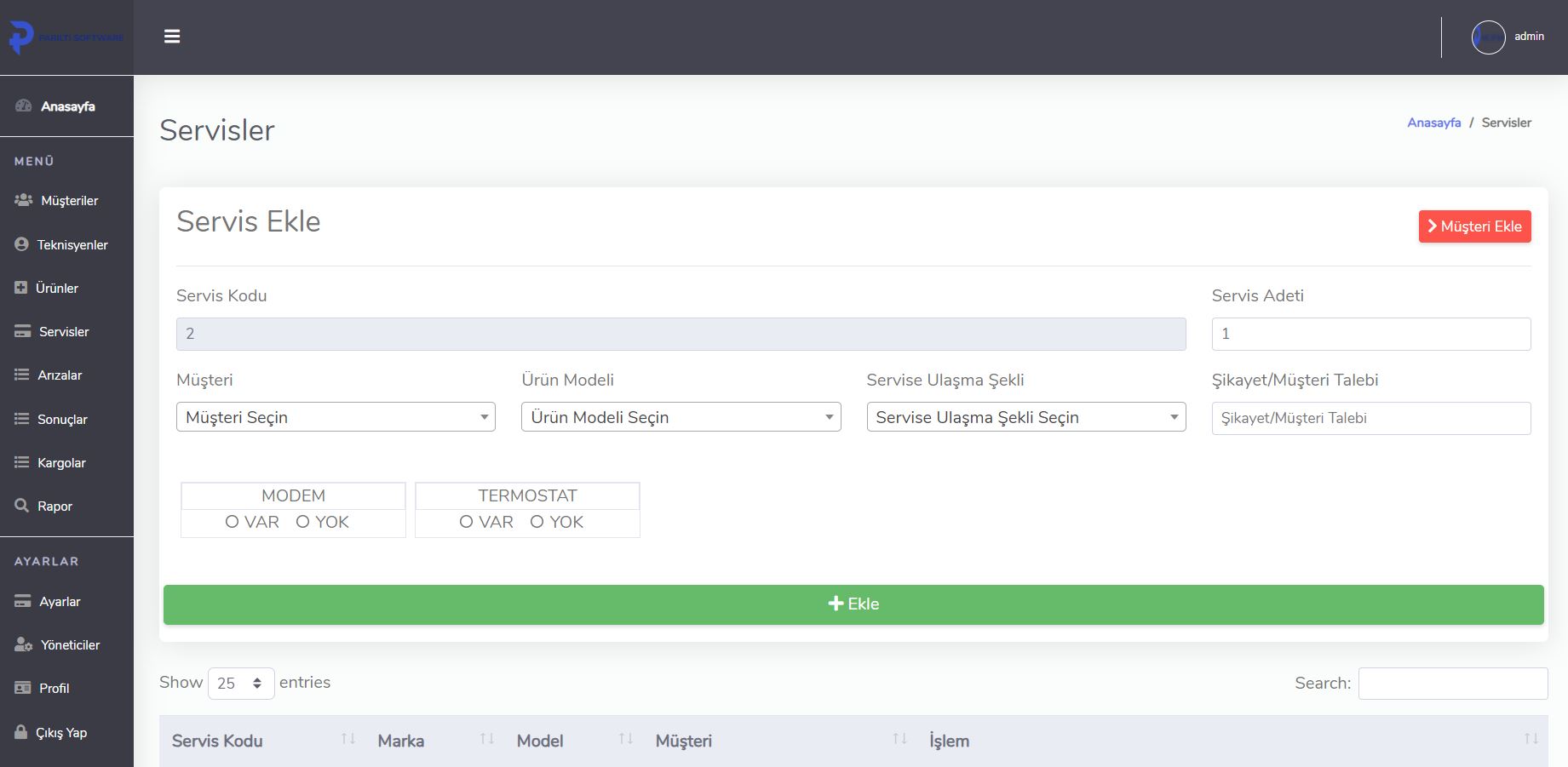Click the red Müşteri Ekle button
The width and height of the screenshot is (1568, 767).
point(1474,226)
